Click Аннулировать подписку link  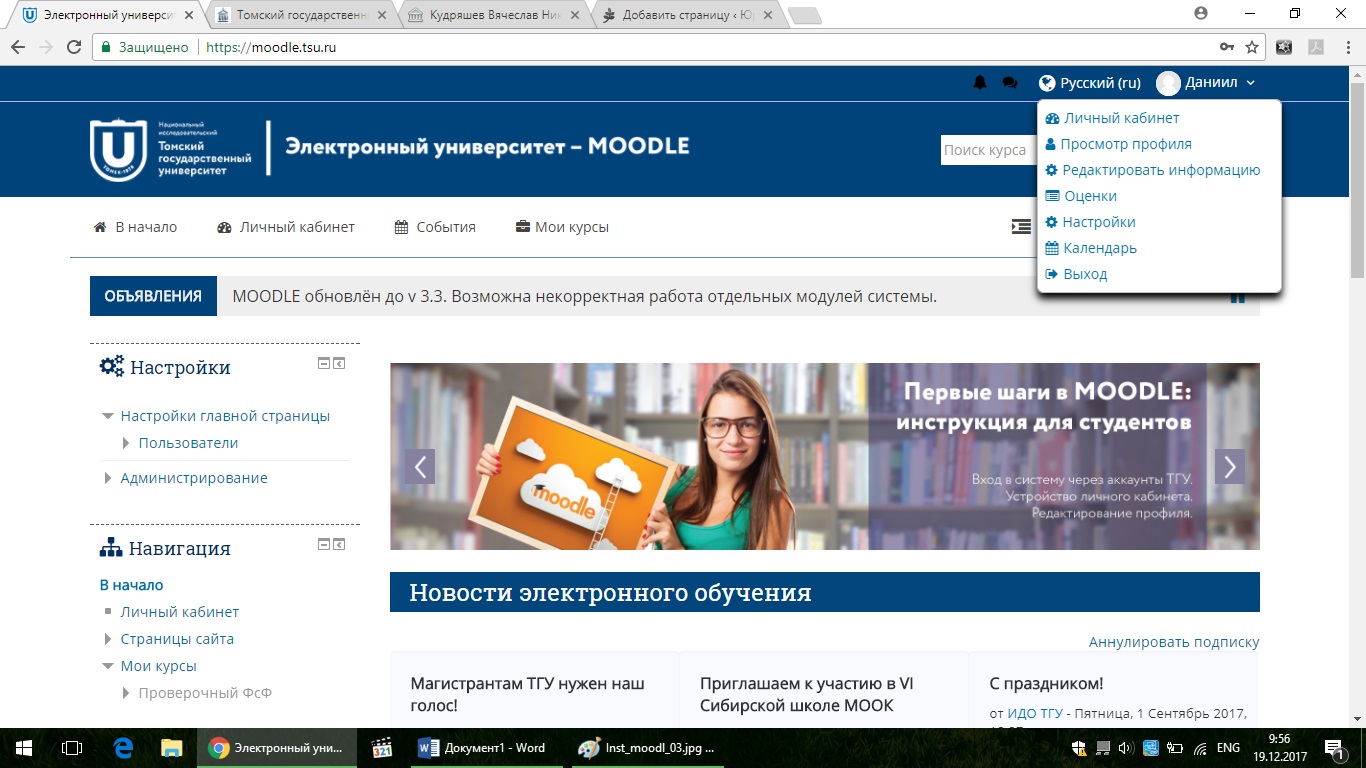(1174, 642)
